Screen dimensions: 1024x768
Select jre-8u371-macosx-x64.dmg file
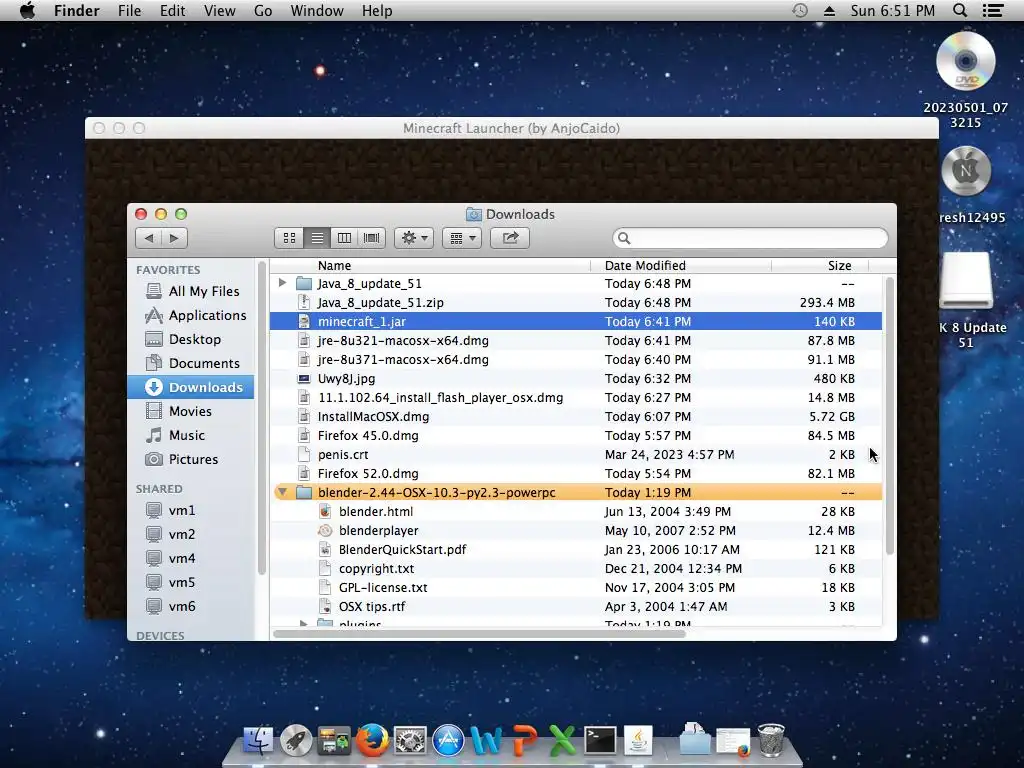[x=576, y=359]
